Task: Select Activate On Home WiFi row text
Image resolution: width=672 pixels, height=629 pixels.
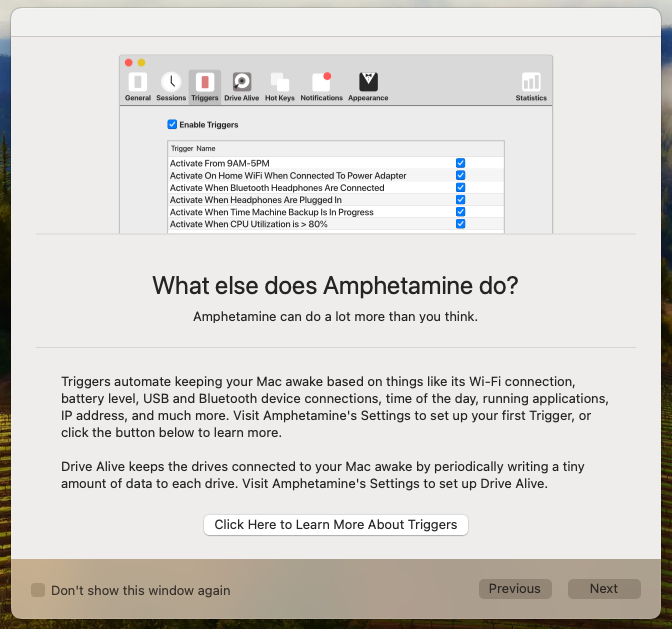Action: (x=288, y=176)
